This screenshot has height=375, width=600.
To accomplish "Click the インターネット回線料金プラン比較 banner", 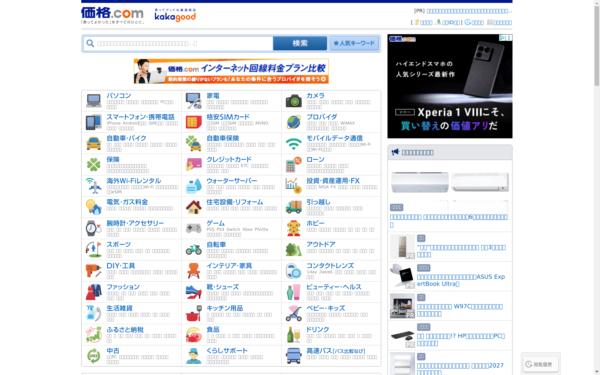I will [231, 71].
